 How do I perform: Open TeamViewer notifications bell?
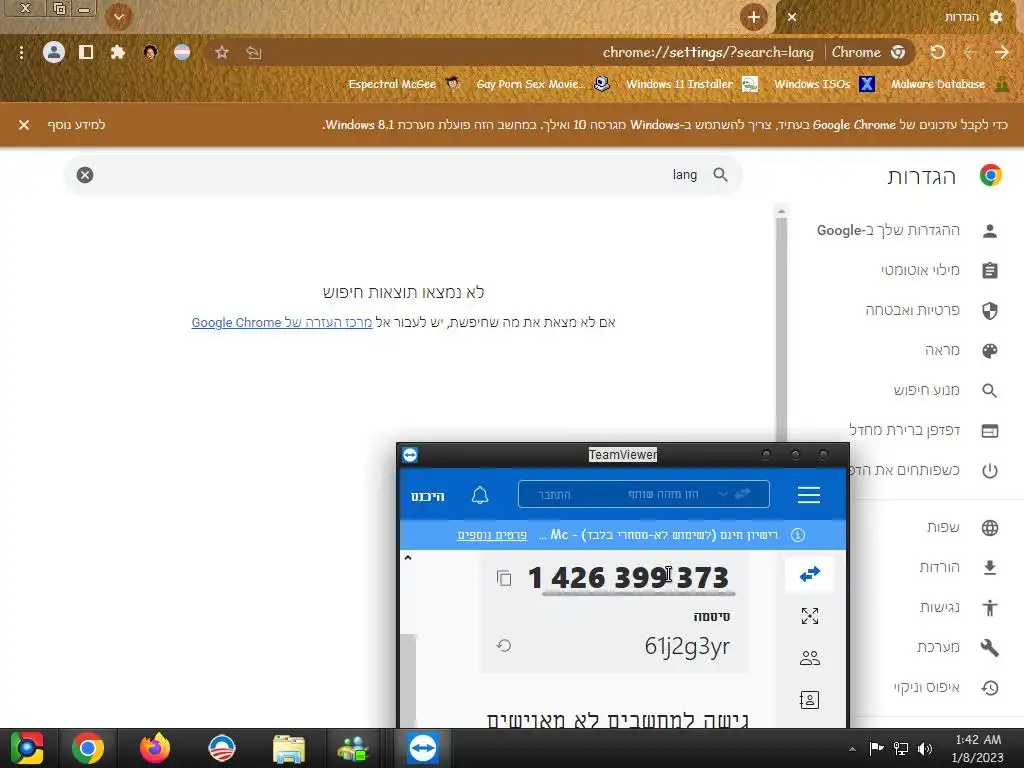click(x=480, y=495)
